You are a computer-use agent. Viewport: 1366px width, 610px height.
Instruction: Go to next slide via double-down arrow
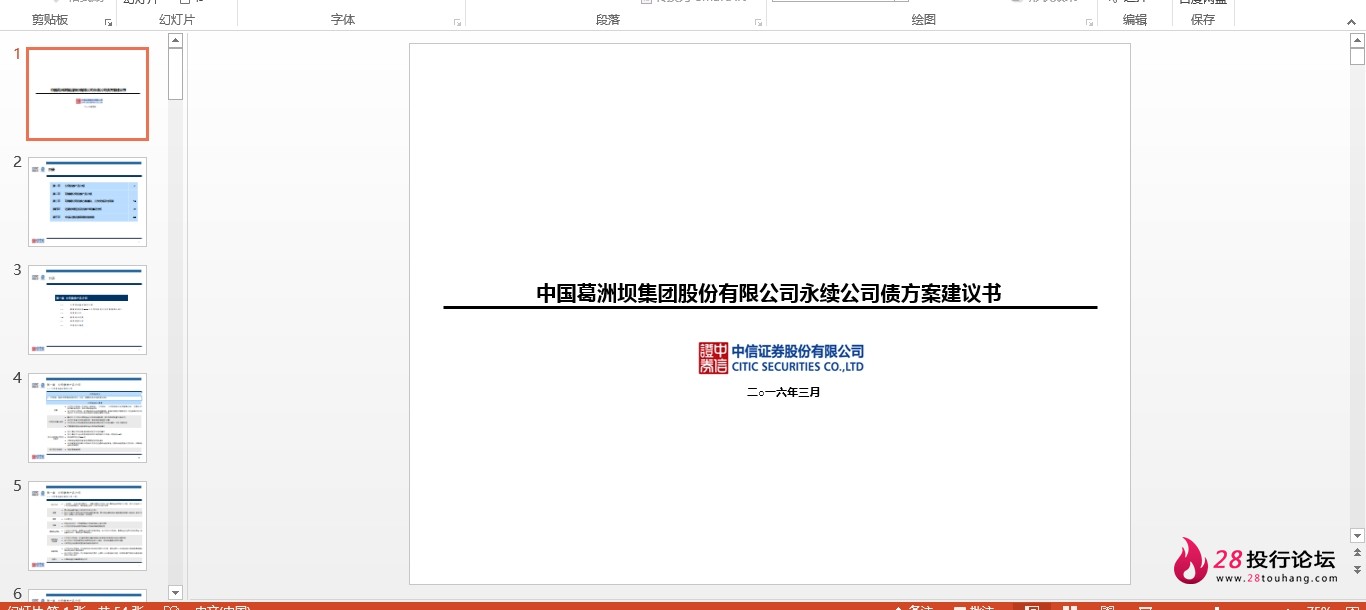click(1357, 569)
